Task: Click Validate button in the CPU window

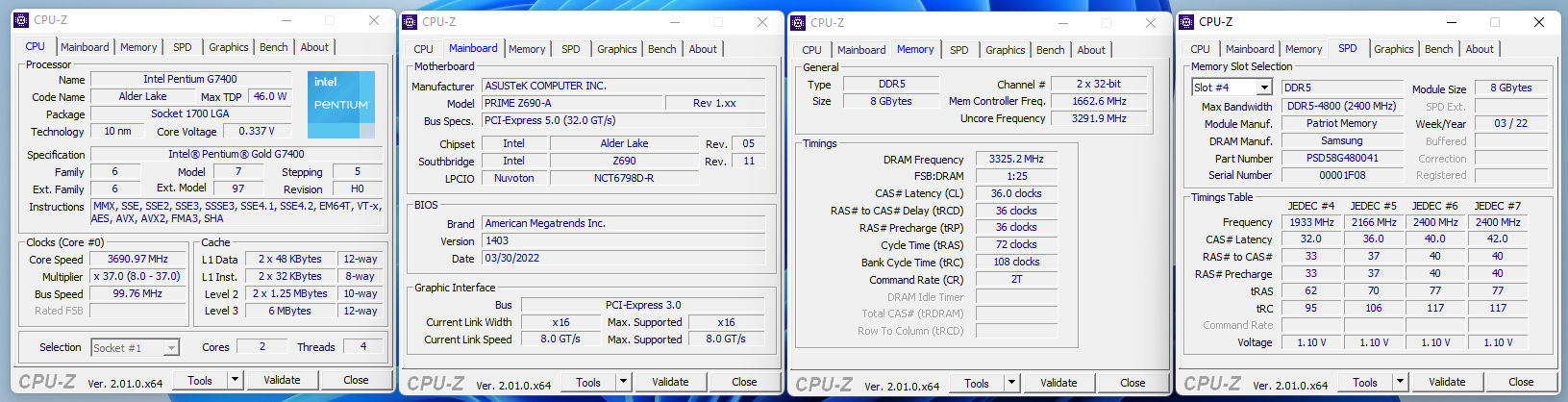Action: click(x=282, y=380)
